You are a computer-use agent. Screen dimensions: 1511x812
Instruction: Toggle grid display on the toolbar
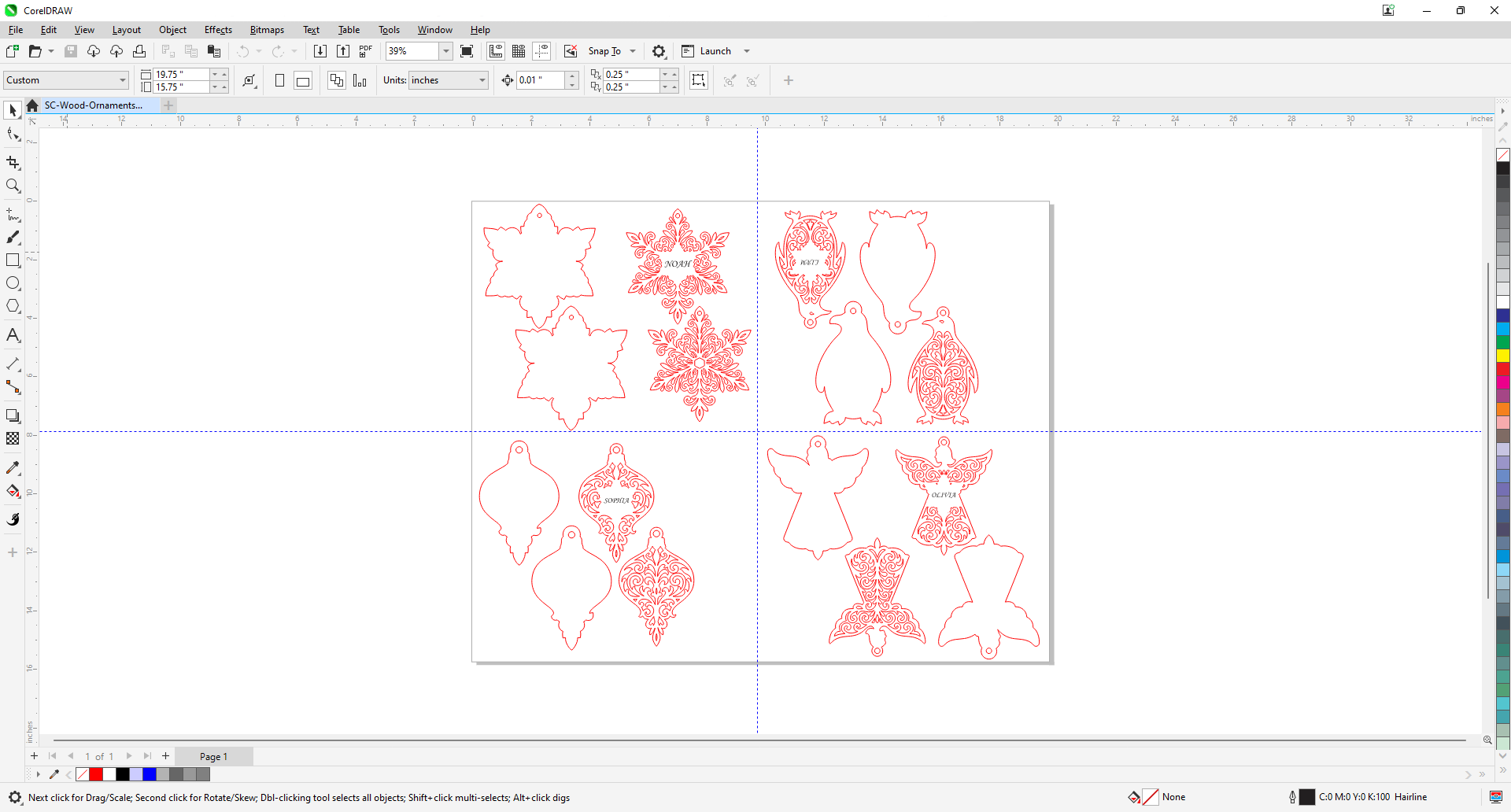coord(519,51)
